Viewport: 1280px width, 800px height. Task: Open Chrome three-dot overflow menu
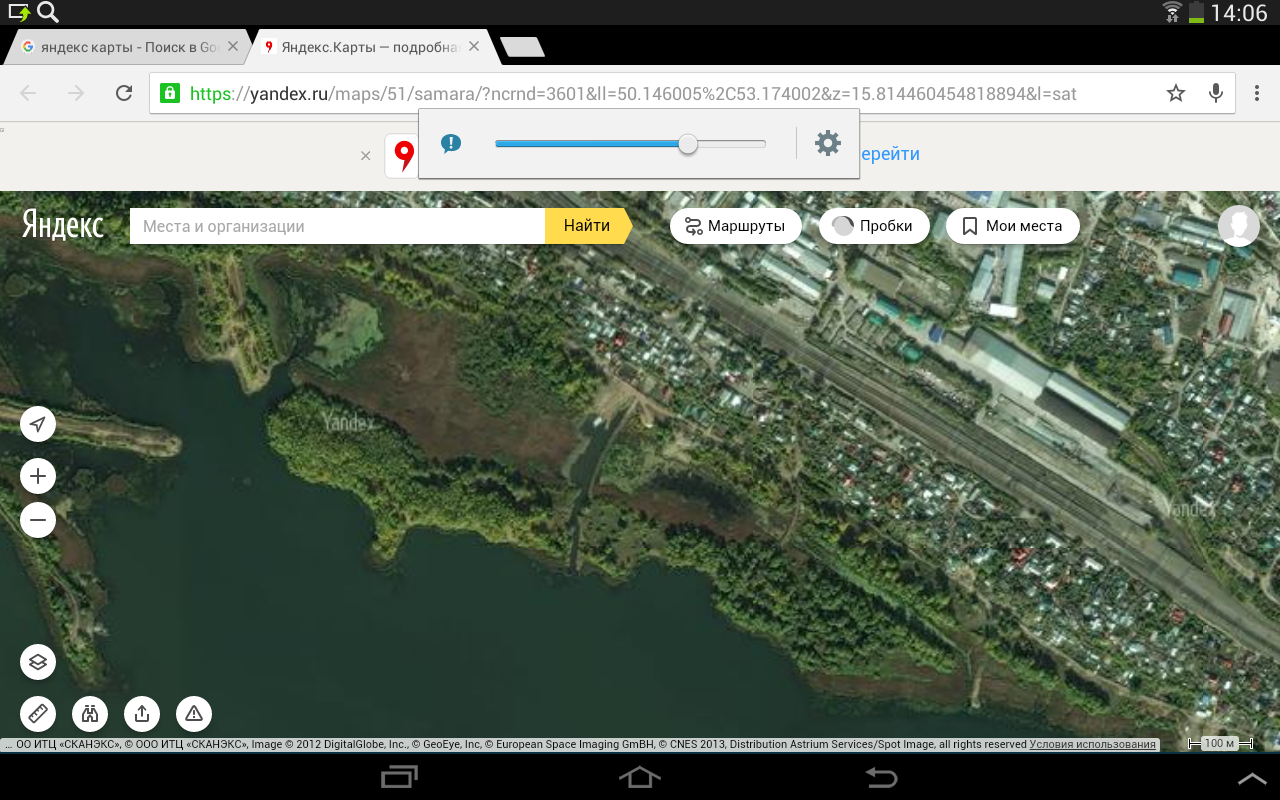(x=1257, y=93)
